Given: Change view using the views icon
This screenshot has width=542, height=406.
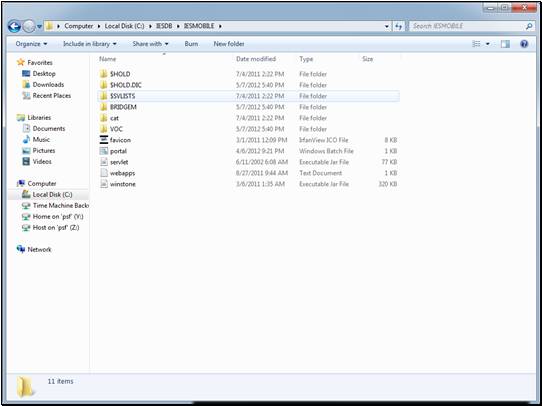Looking at the screenshot, I should (476, 44).
